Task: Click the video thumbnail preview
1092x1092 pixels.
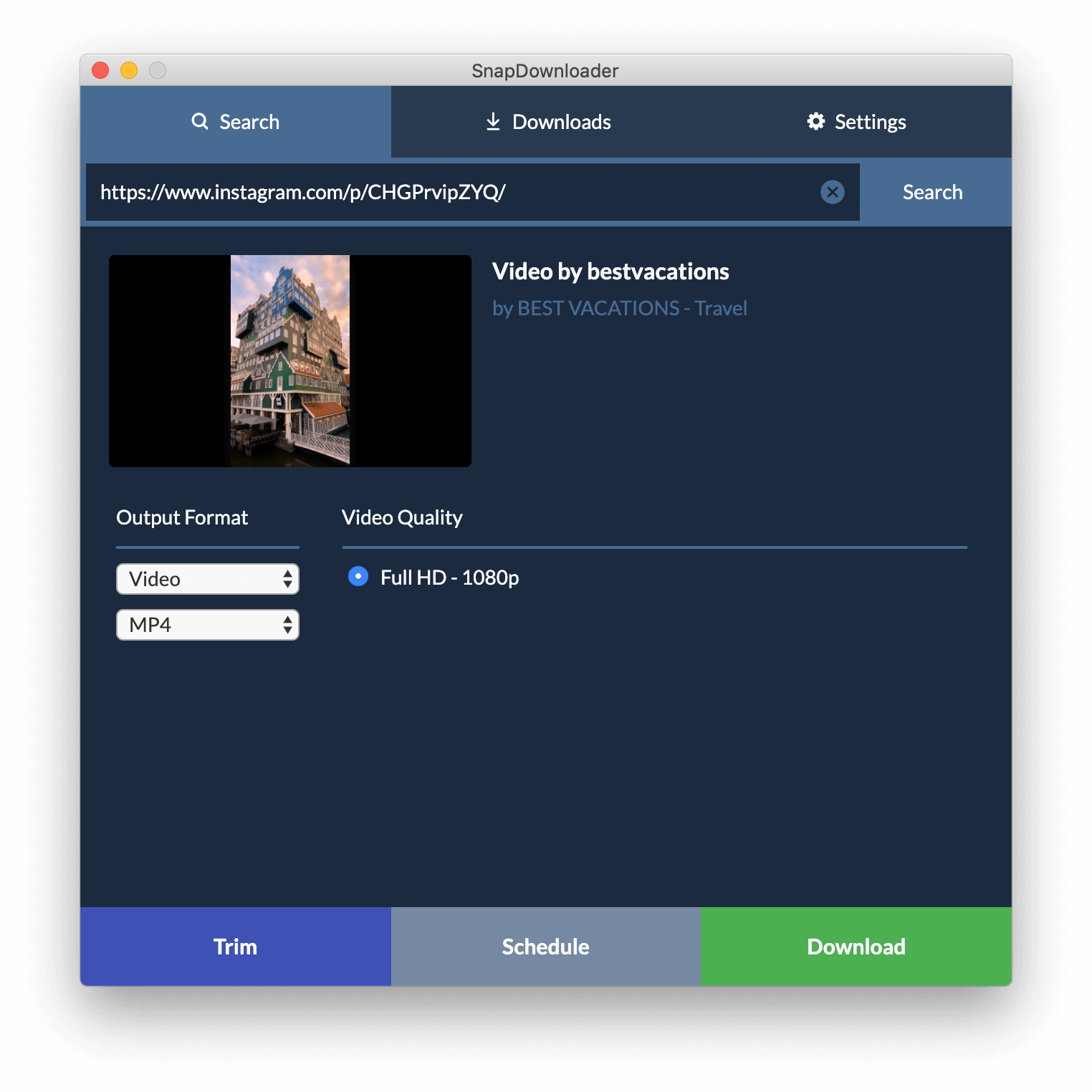Action: pos(290,361)
